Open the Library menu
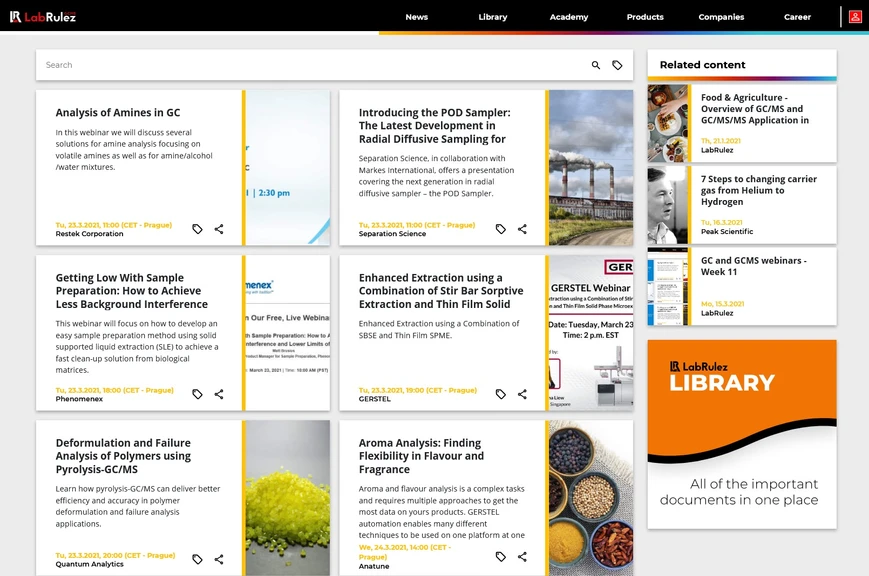This screenshot has height=576, width=869. click(x=493, y=17)
